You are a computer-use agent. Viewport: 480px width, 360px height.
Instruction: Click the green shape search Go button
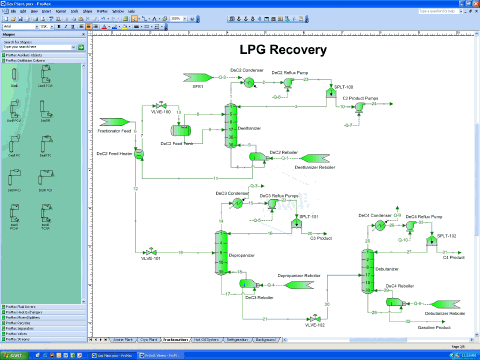tap(81, 48)
